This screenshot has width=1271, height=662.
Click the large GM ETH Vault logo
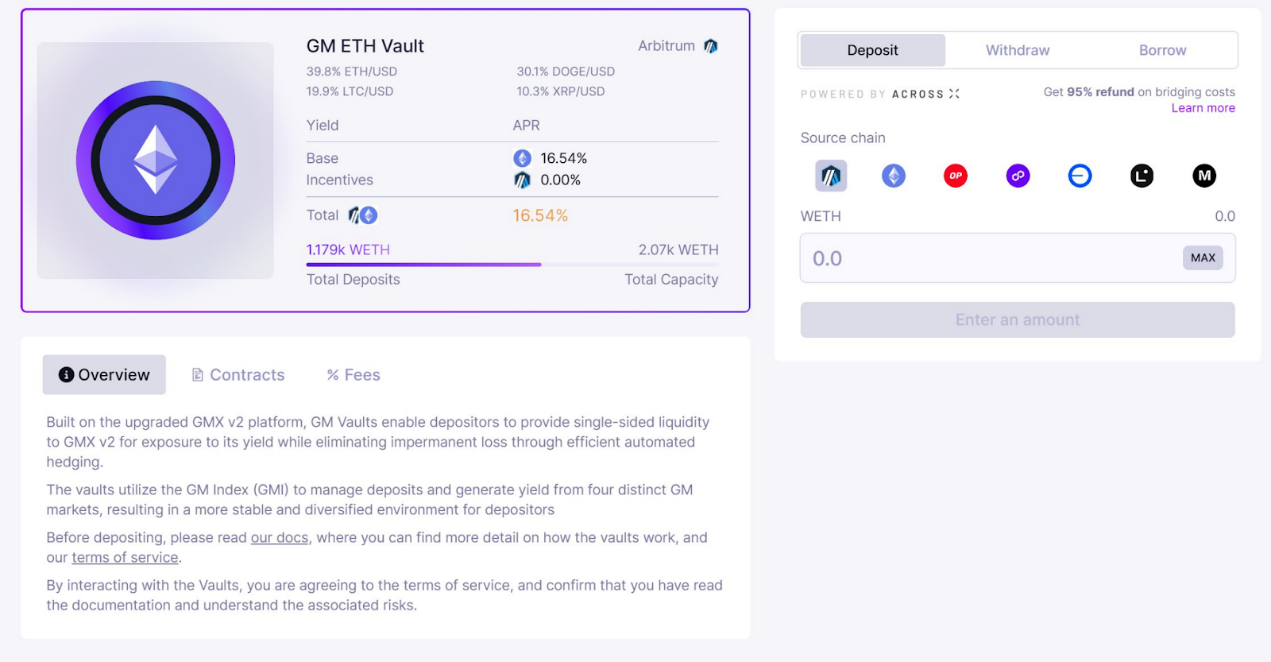[155, 160]
